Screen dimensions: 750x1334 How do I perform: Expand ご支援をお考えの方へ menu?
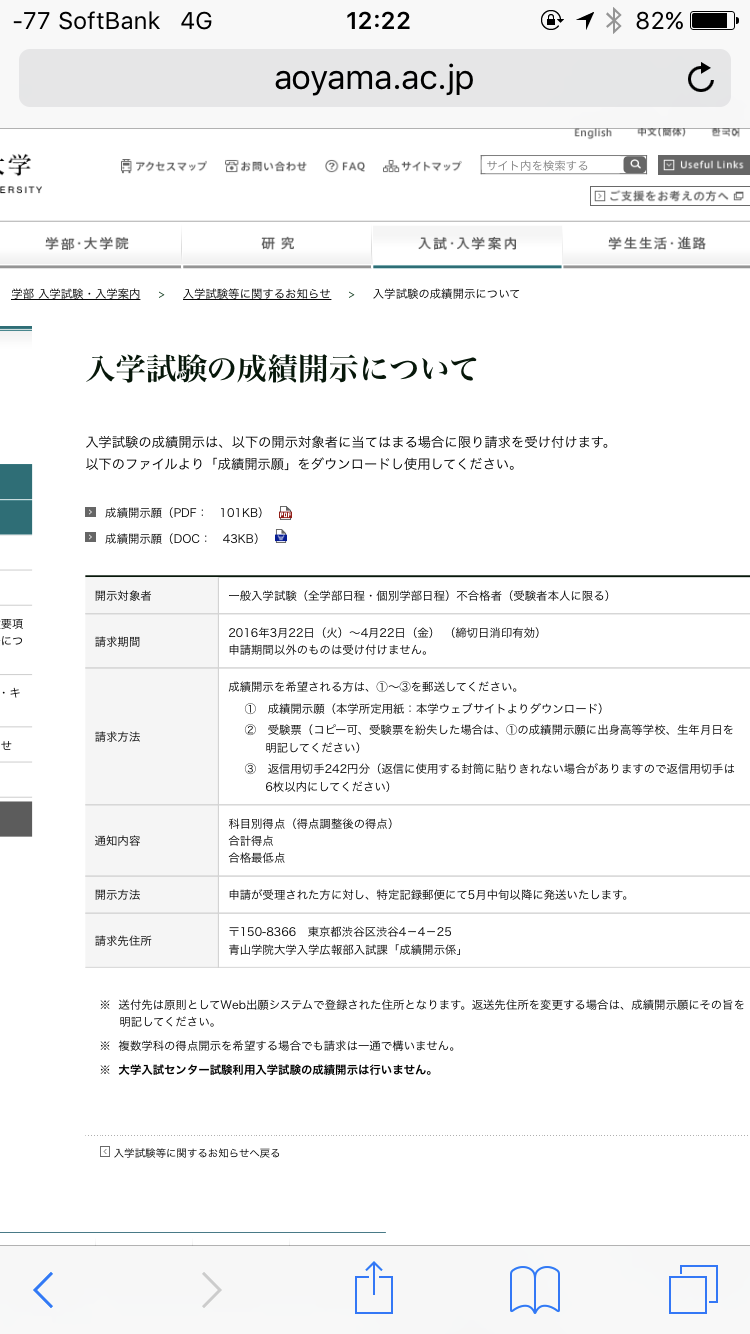point(669,196)
